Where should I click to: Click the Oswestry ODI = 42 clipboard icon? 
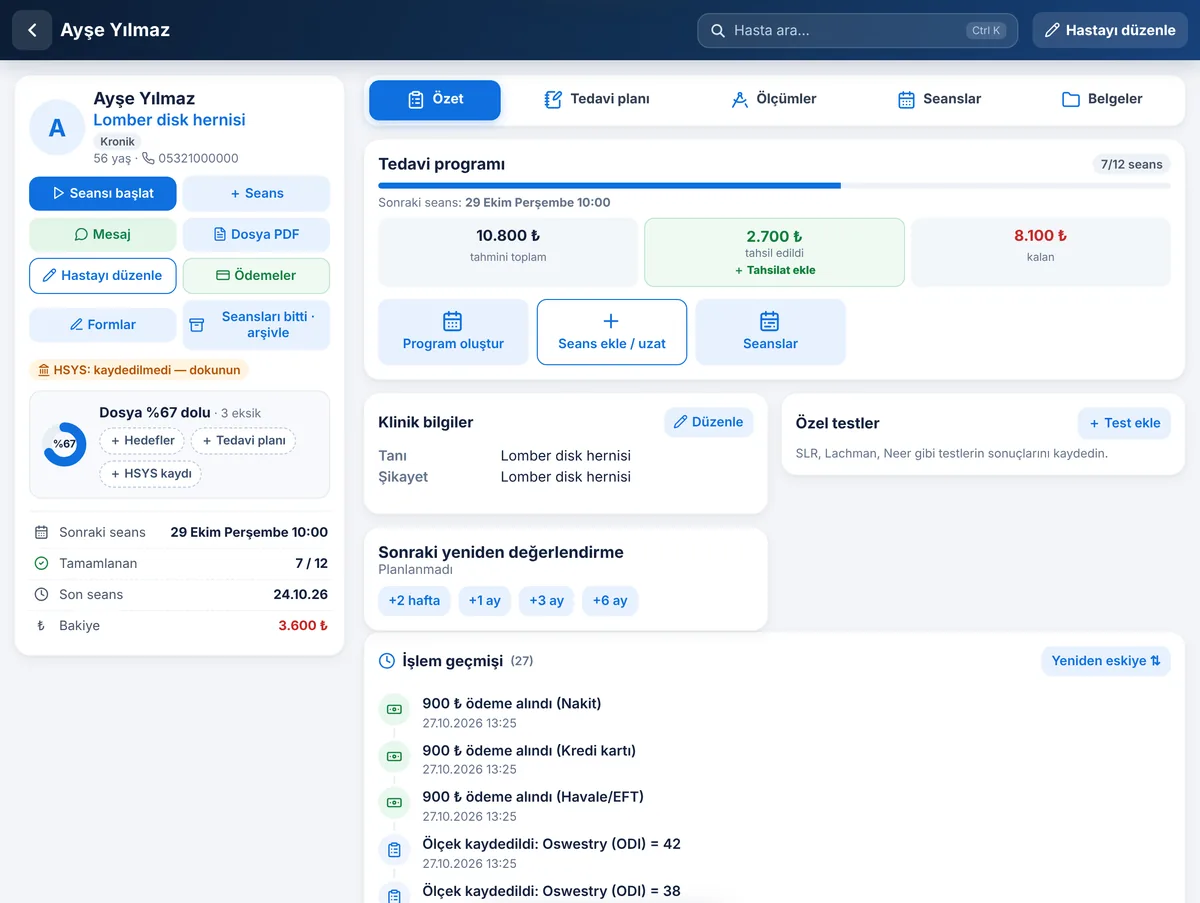pos(394,851)
